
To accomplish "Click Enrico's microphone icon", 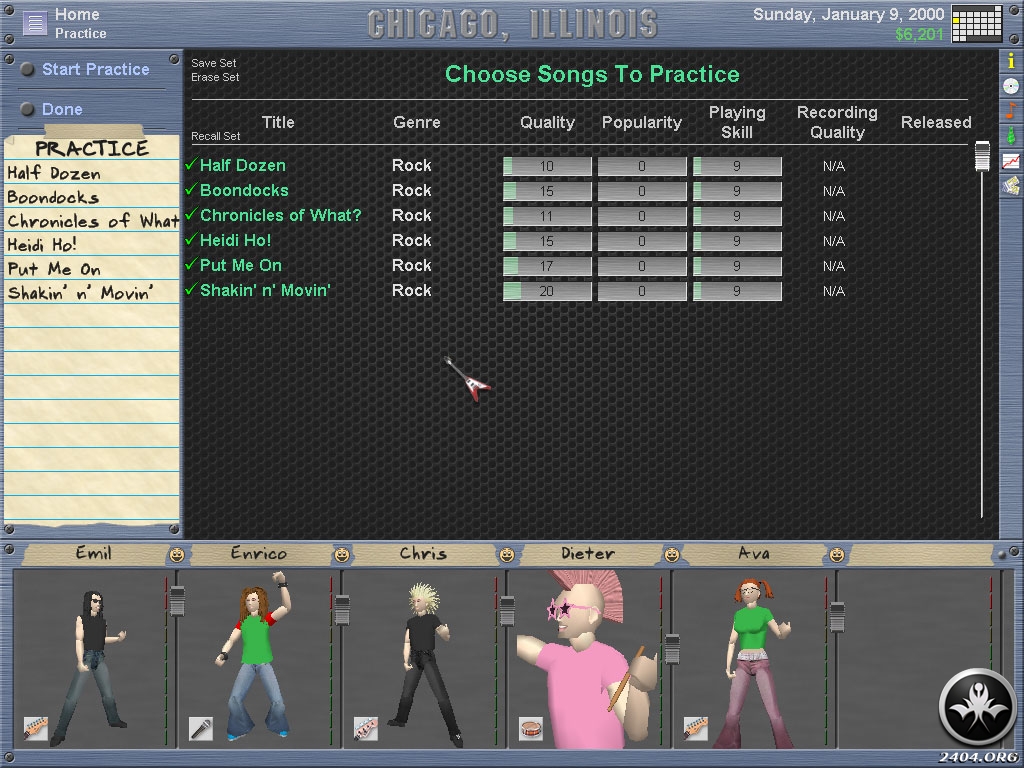I will [200, 728].
